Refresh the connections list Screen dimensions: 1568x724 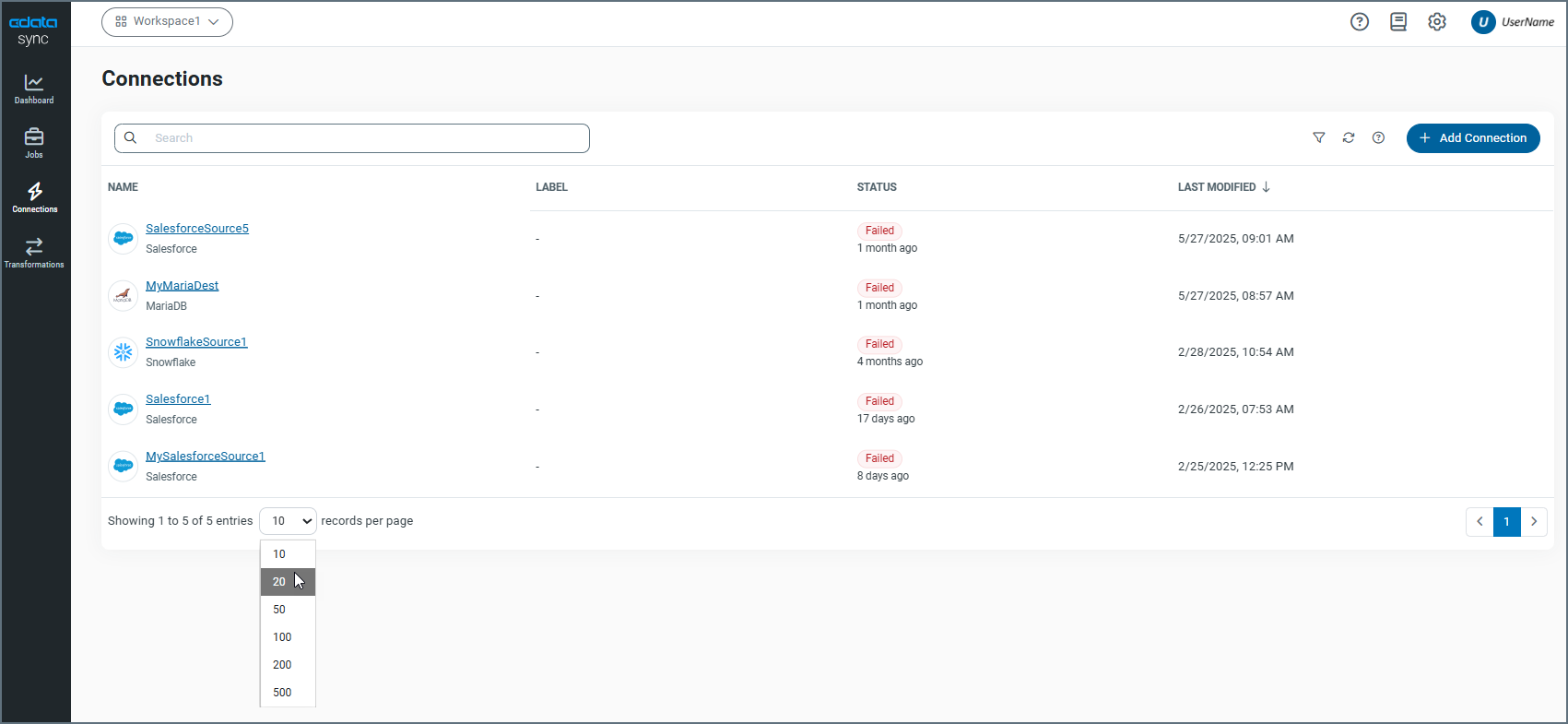pyautogui.click(x=1349, y=138)
